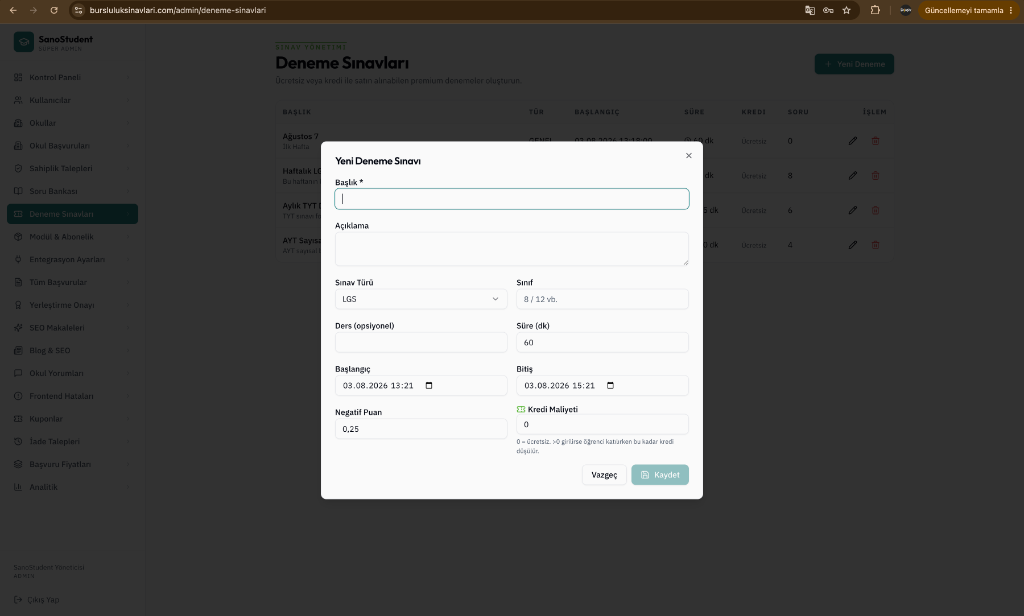This screenshot has width=1024, height=616.
Task: Delete the Ağustos 7 exam row
Action: 875,141
